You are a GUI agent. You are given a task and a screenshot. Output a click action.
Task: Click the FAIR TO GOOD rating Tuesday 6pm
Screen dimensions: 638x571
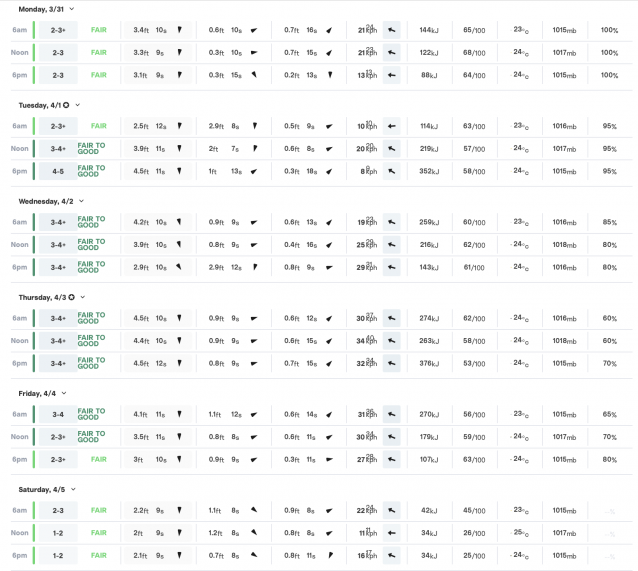pyautogui.click(x=91, y=171)
